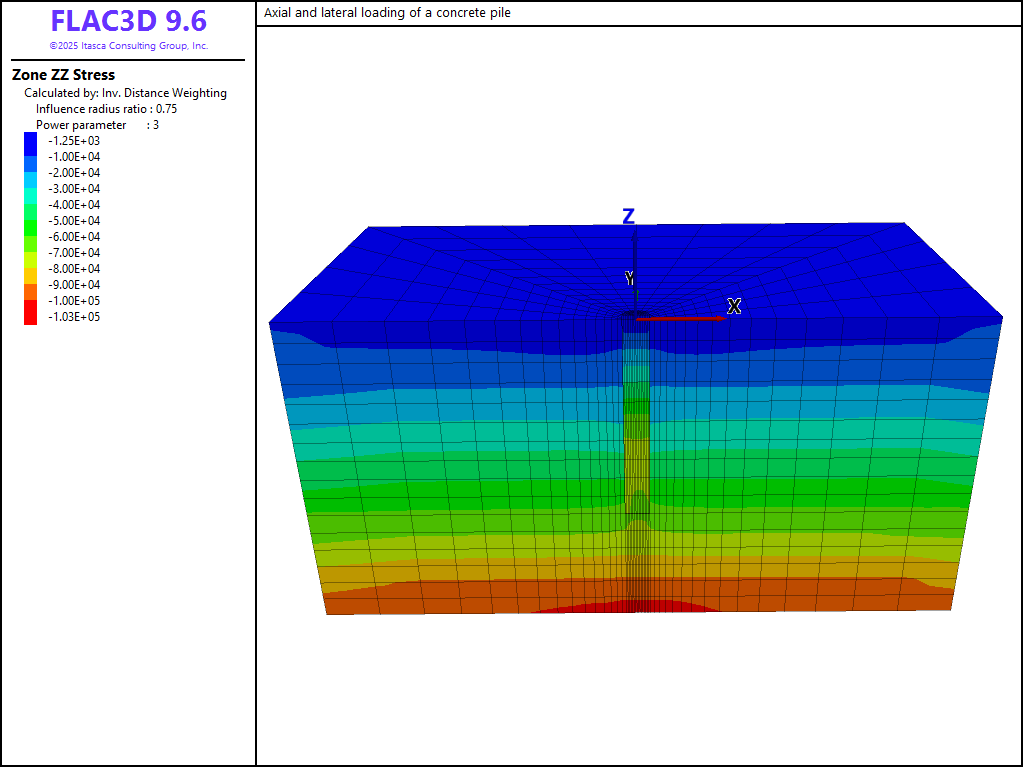The height and width of the screenshot is (768, 1024).
Task: Pick the dark blue legend swatch at top
Action: tap(30, 143)
